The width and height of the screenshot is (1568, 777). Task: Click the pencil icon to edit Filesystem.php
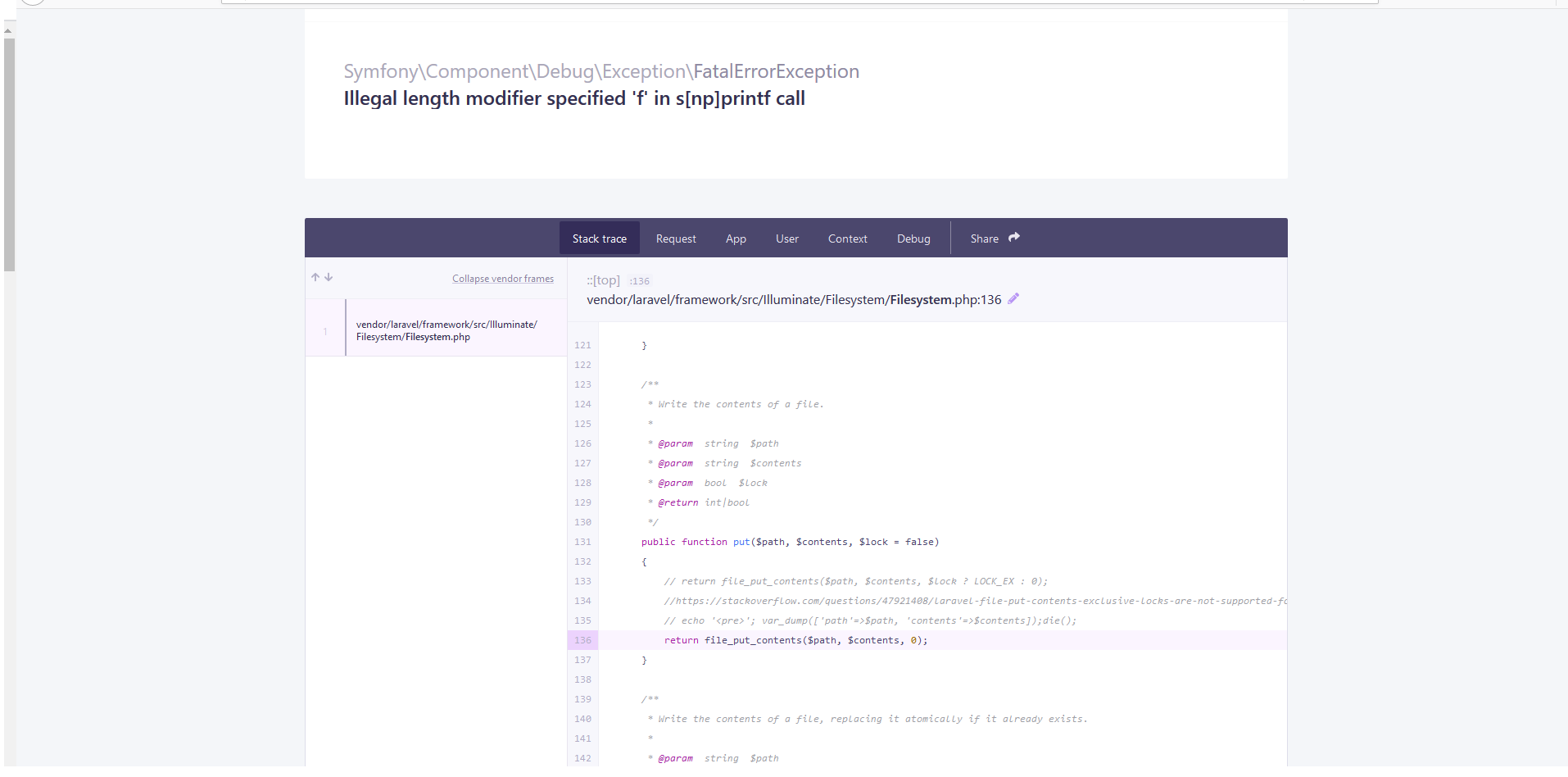coord(1013,299)
